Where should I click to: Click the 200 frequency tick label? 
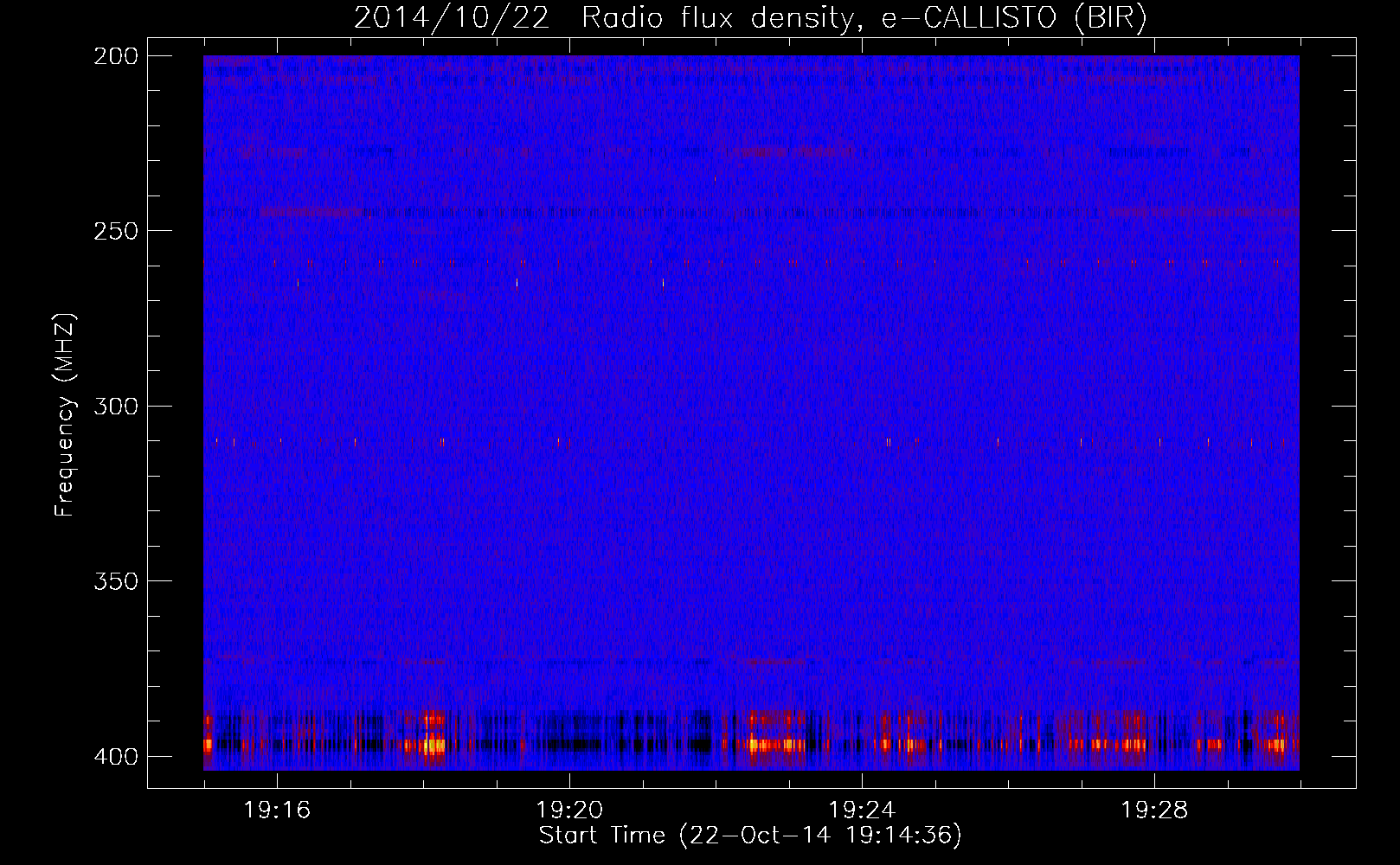[116, 56]
